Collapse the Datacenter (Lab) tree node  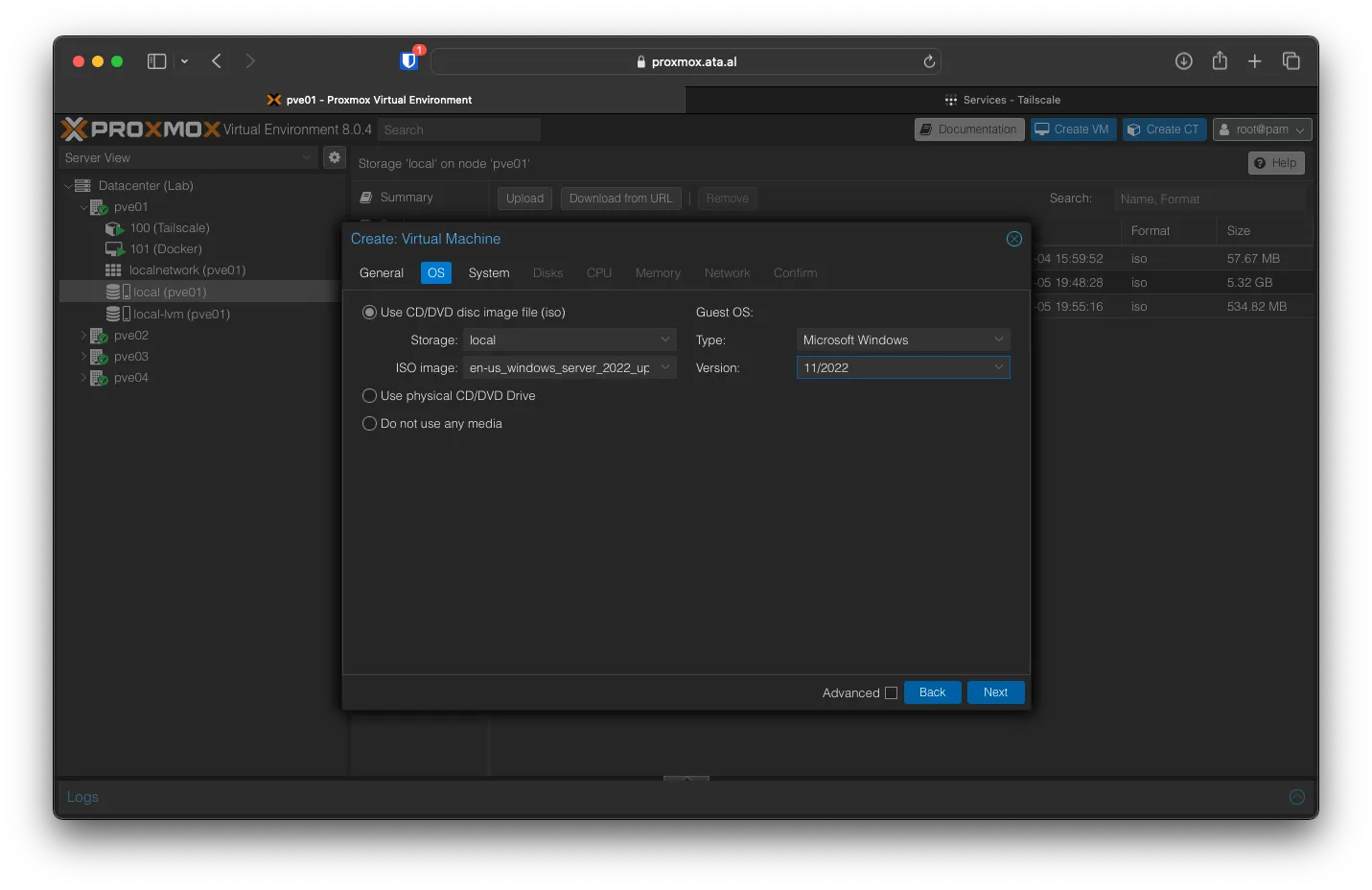pos(68,186)
